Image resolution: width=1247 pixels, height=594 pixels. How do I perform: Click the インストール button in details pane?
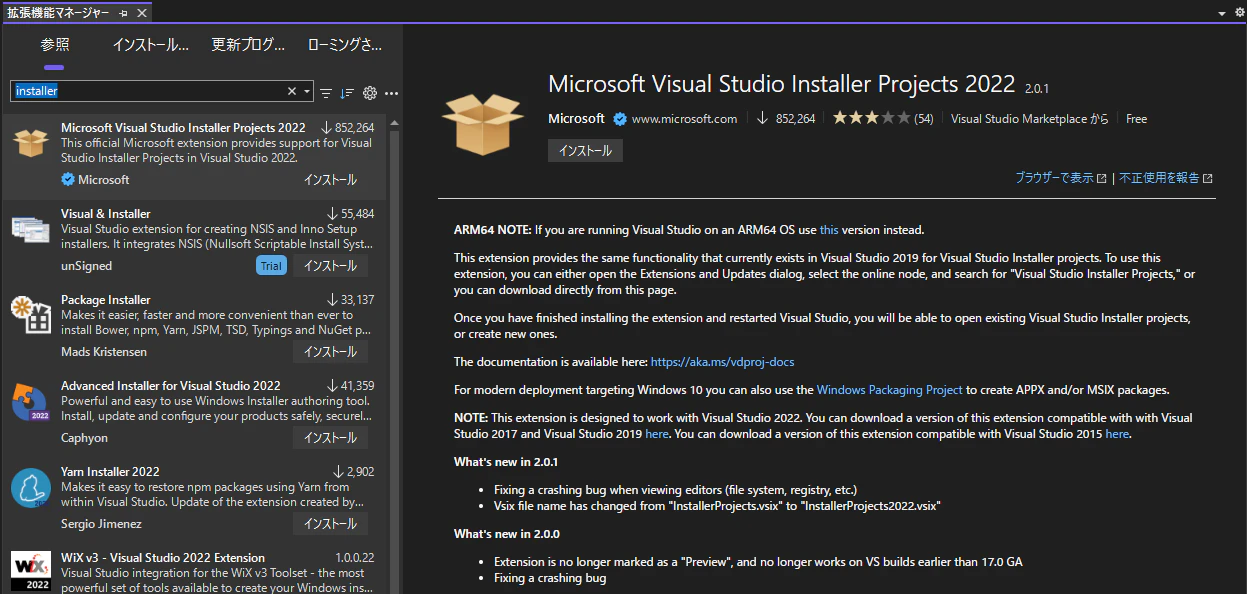click(x=585, y=150)
